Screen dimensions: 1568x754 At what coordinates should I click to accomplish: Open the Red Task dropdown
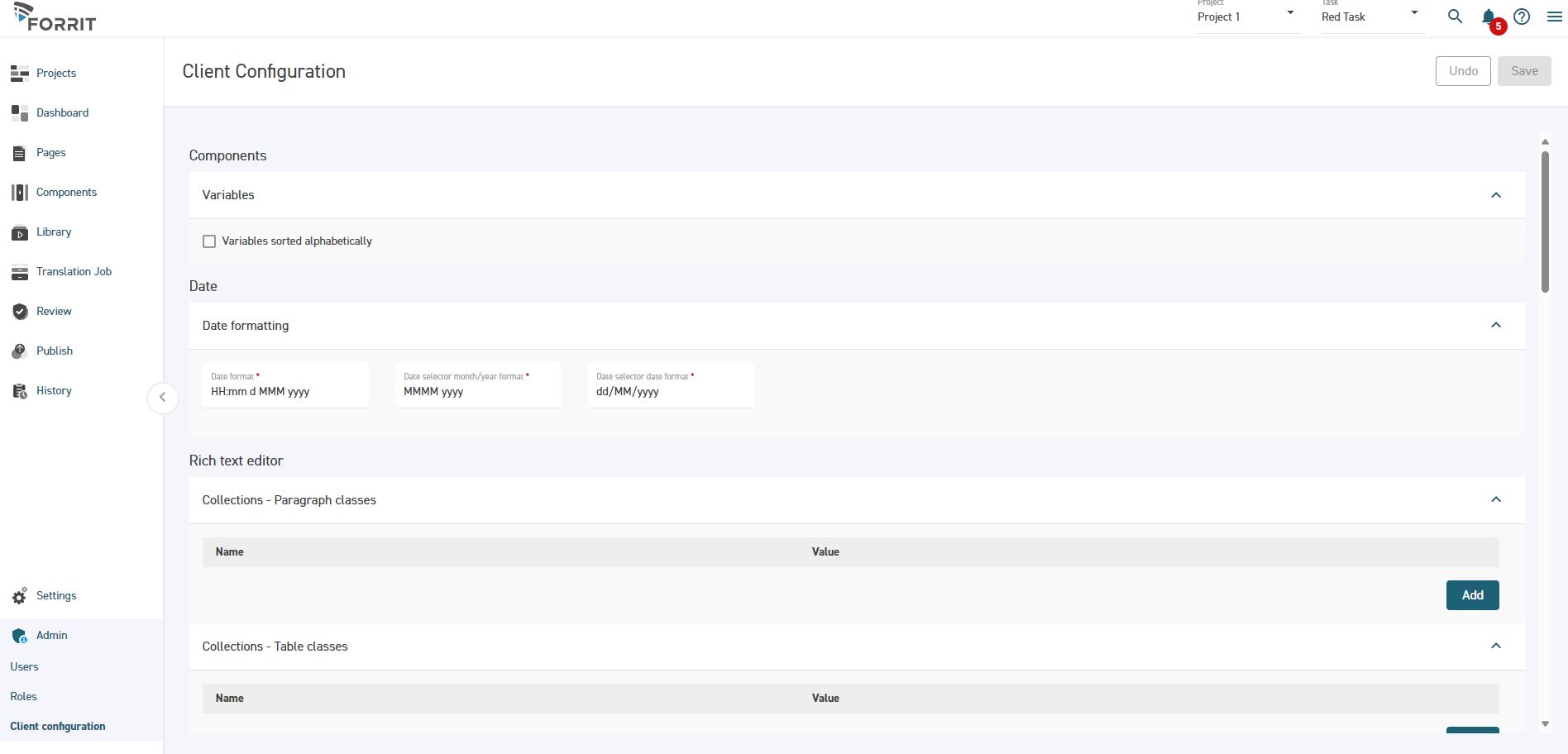(x=1371, y=17)
